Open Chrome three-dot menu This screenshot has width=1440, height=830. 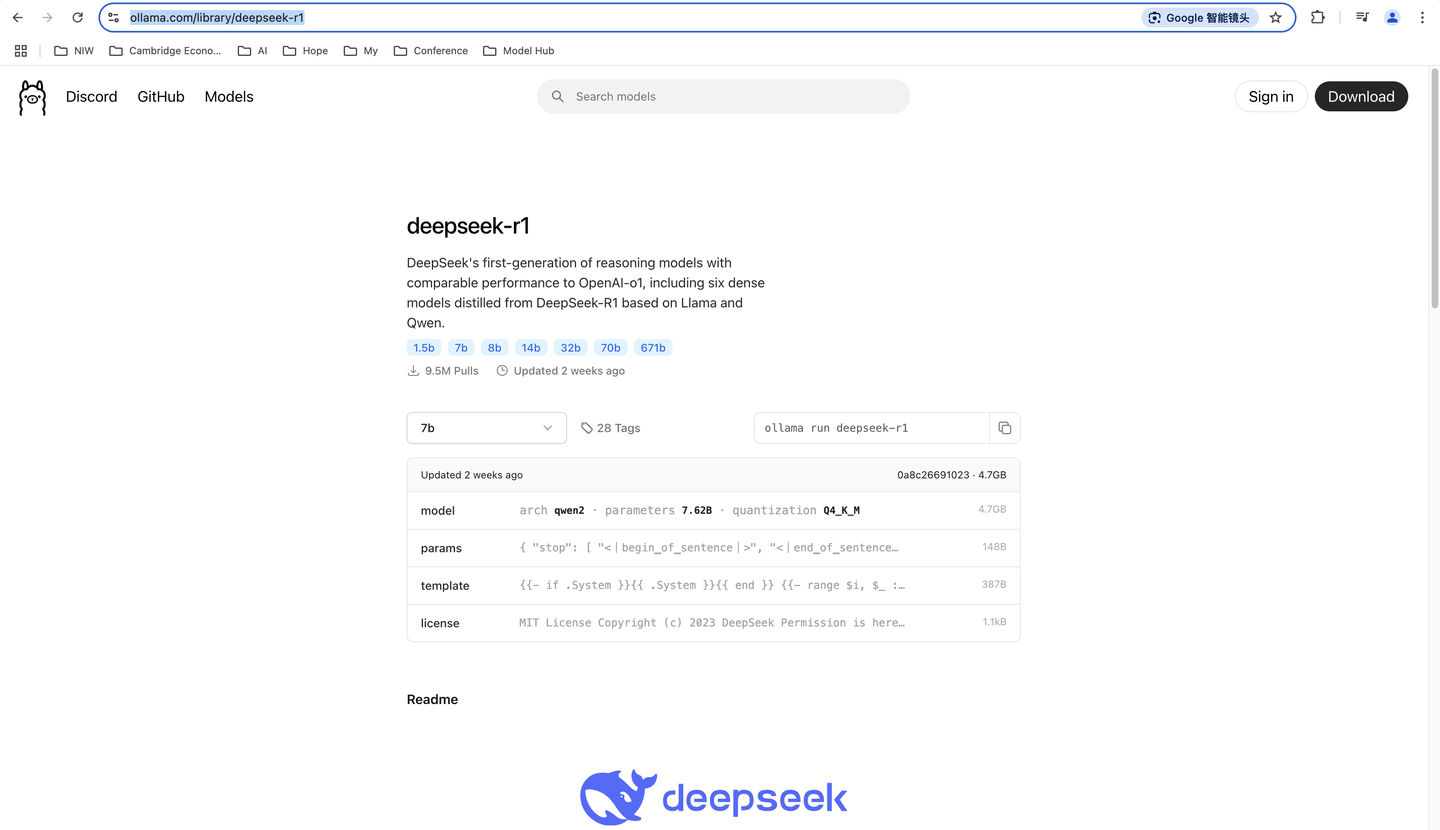point(1422,18)
